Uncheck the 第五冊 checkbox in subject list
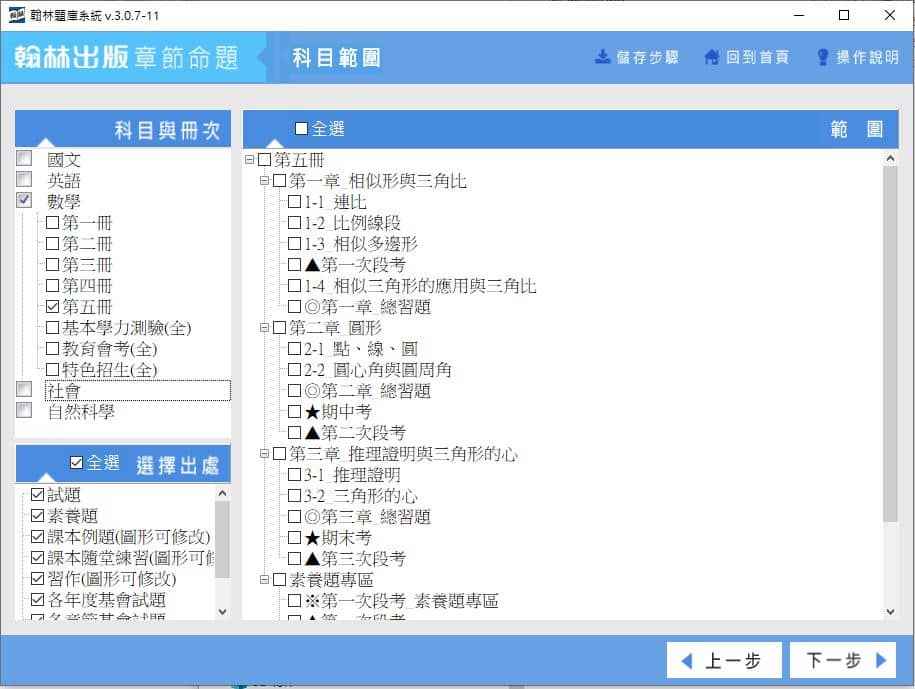The height and width of the screenshot is (689, 915). (53, 306)
